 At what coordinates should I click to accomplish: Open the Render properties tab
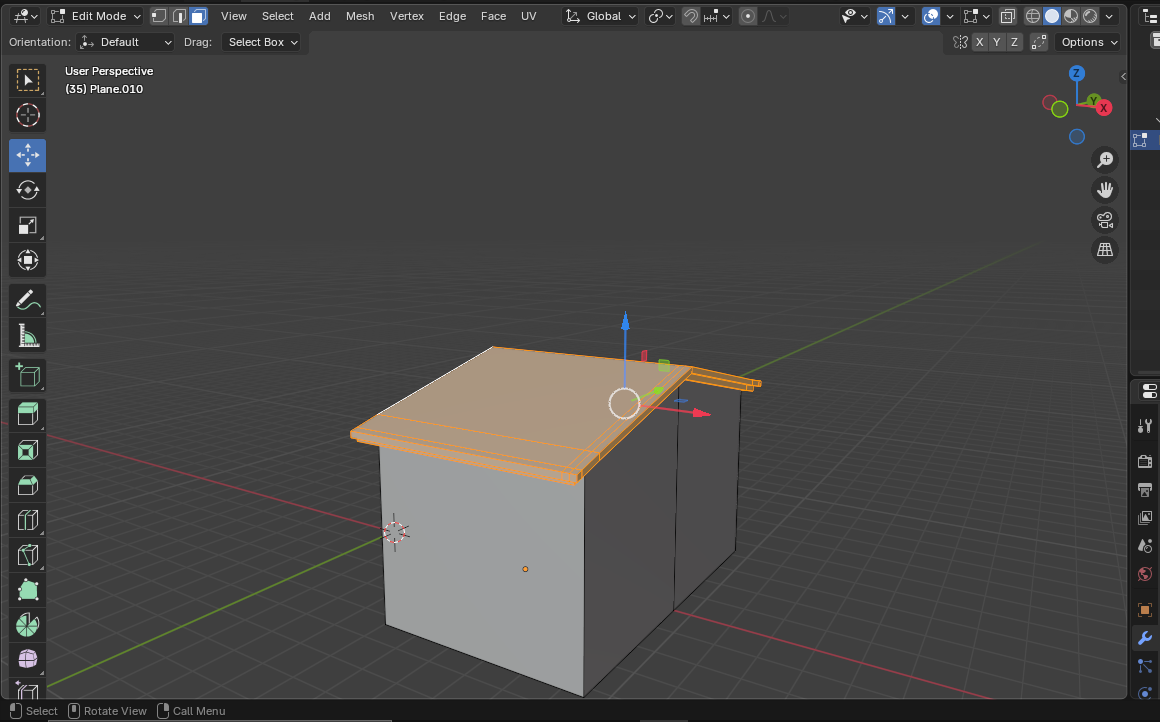(1145, 461)
